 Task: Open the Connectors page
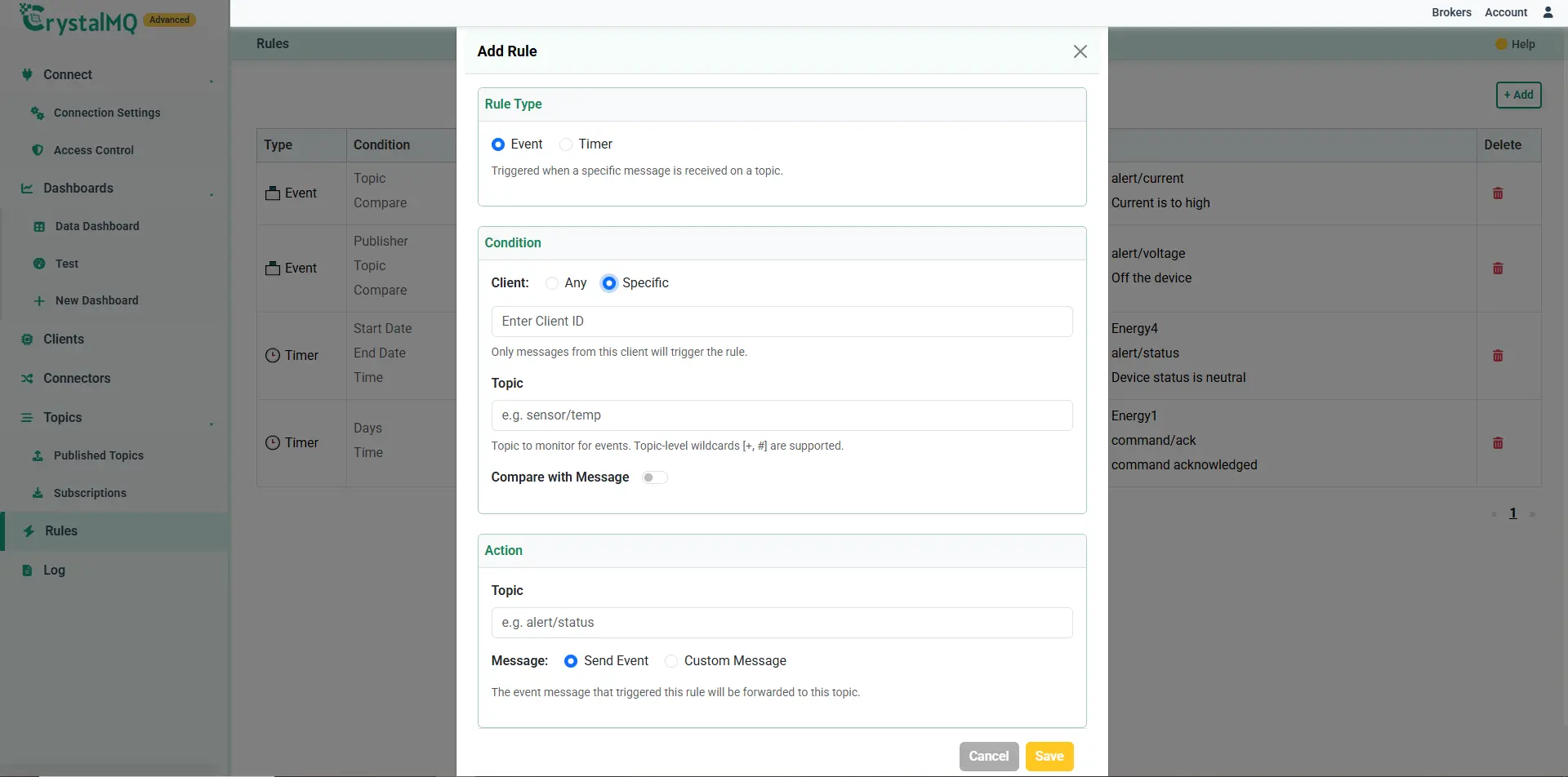[77, 378]
